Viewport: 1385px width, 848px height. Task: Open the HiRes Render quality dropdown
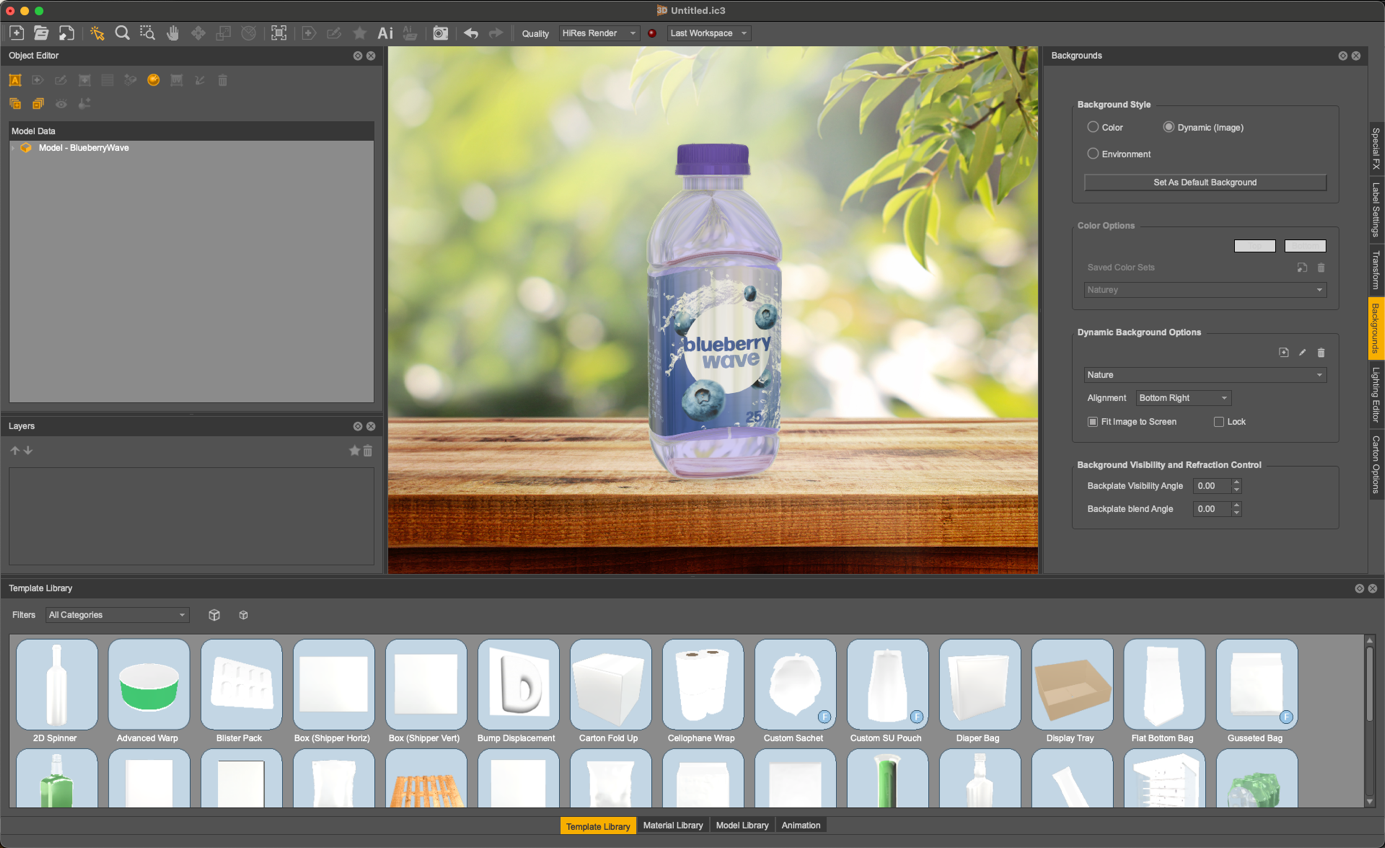coord(599,33)
